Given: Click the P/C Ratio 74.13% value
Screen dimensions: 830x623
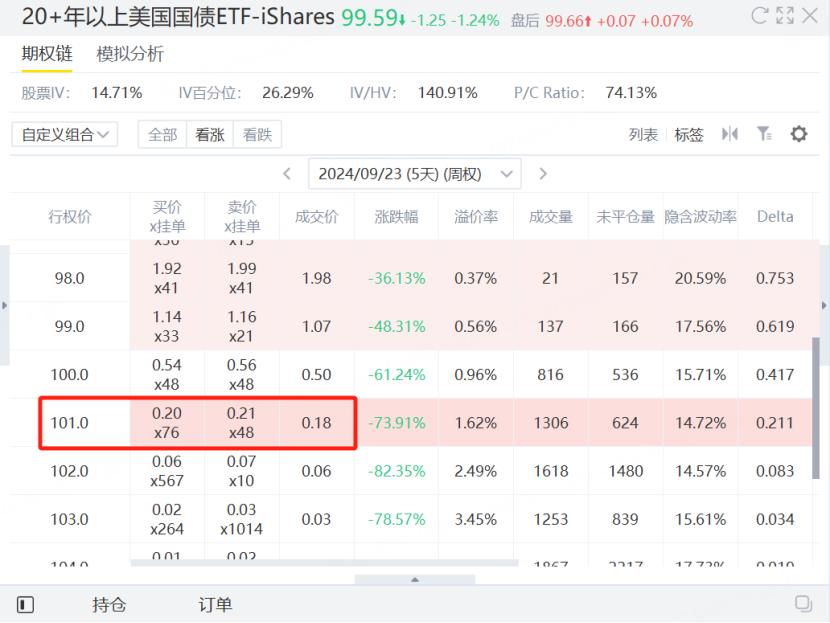Looking at the screenshot, I should point(631,93).
